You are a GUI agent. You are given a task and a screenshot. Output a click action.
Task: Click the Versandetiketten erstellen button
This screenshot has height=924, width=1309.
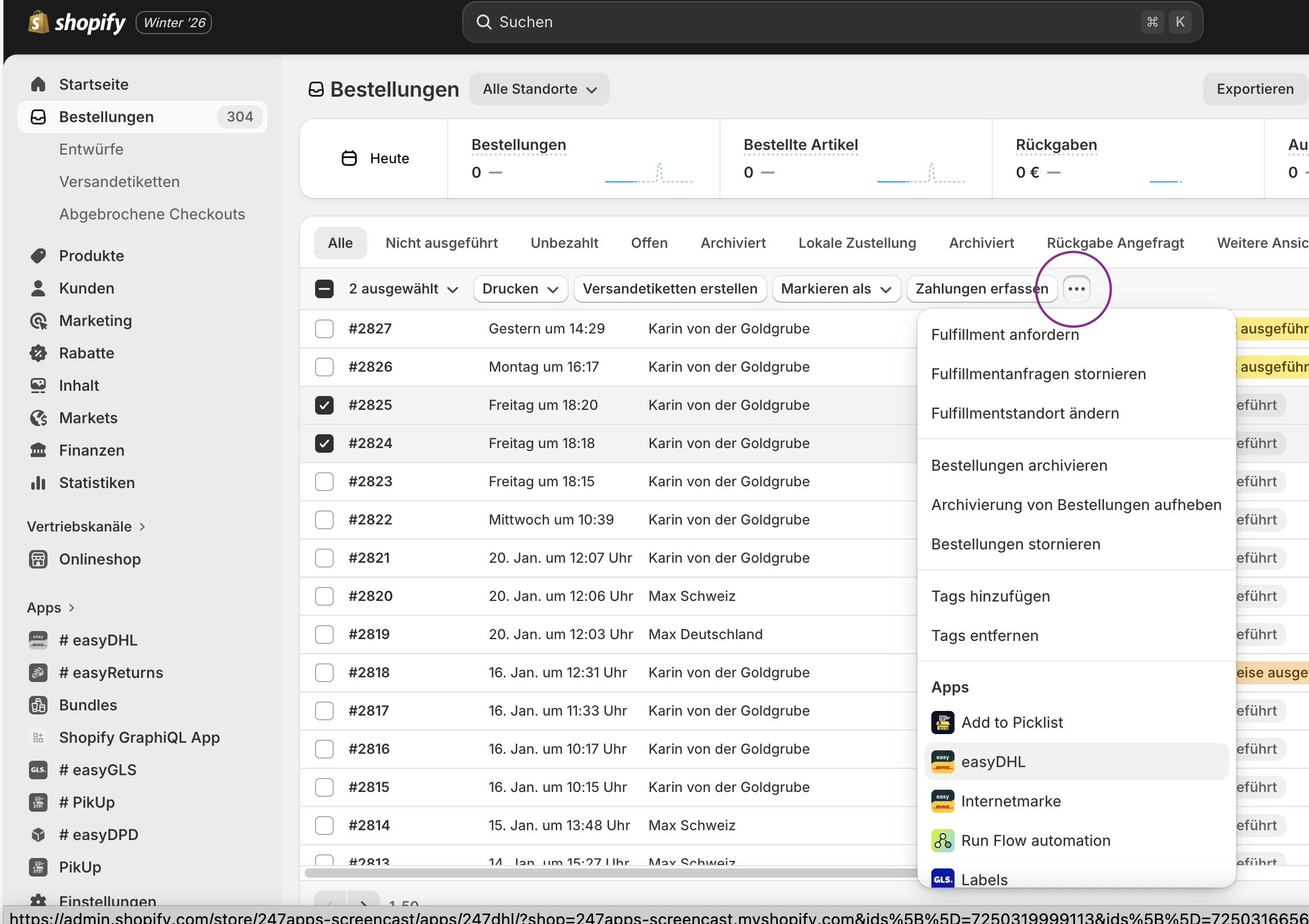click(670, 289)
